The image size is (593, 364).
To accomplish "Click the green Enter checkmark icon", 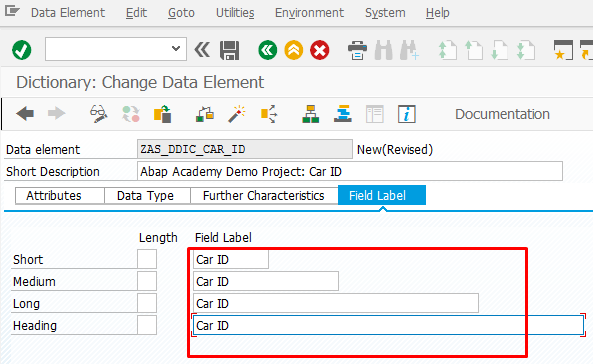I will pos(22,50).
